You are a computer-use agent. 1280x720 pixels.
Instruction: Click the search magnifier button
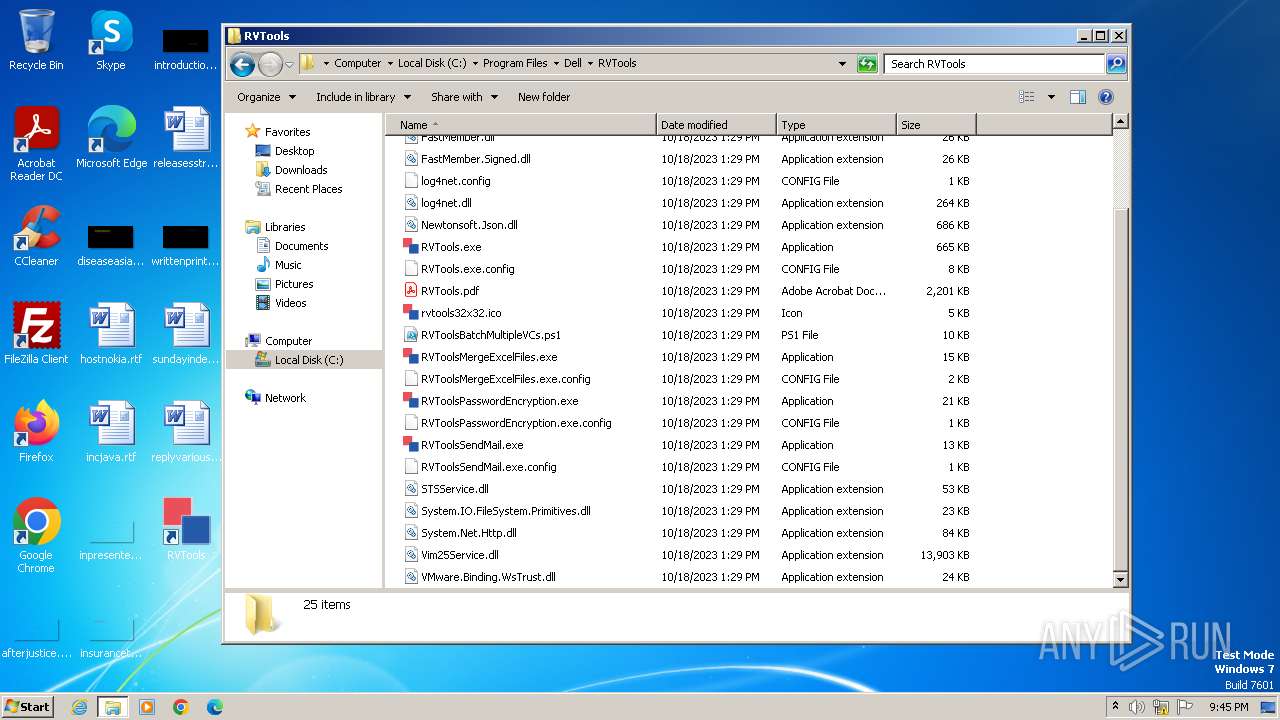click(1116, 64)
